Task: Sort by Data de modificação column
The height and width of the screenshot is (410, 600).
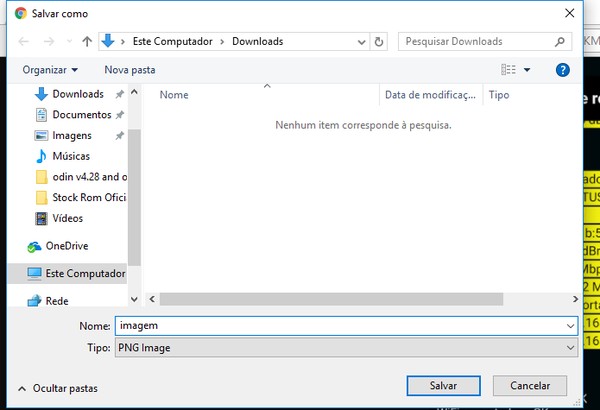Action: (430, 95)
